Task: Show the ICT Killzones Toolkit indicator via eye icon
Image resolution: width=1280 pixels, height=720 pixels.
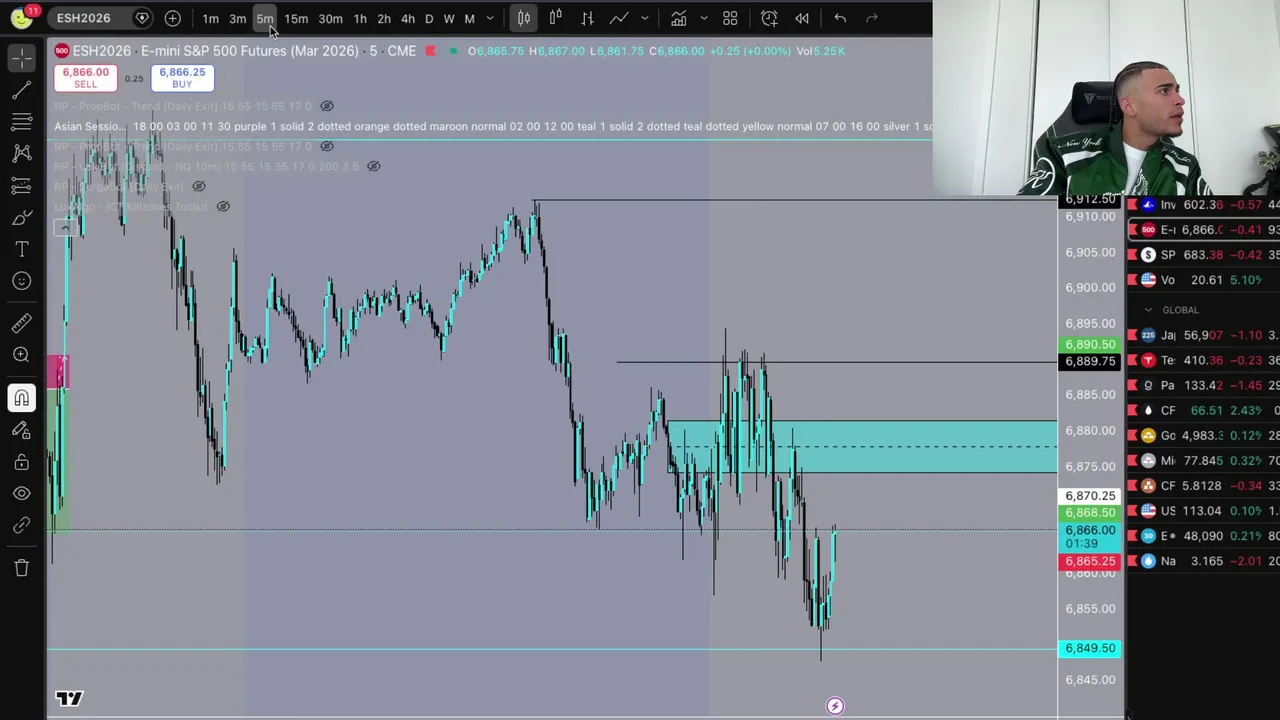Action: (x=223, y=207)
